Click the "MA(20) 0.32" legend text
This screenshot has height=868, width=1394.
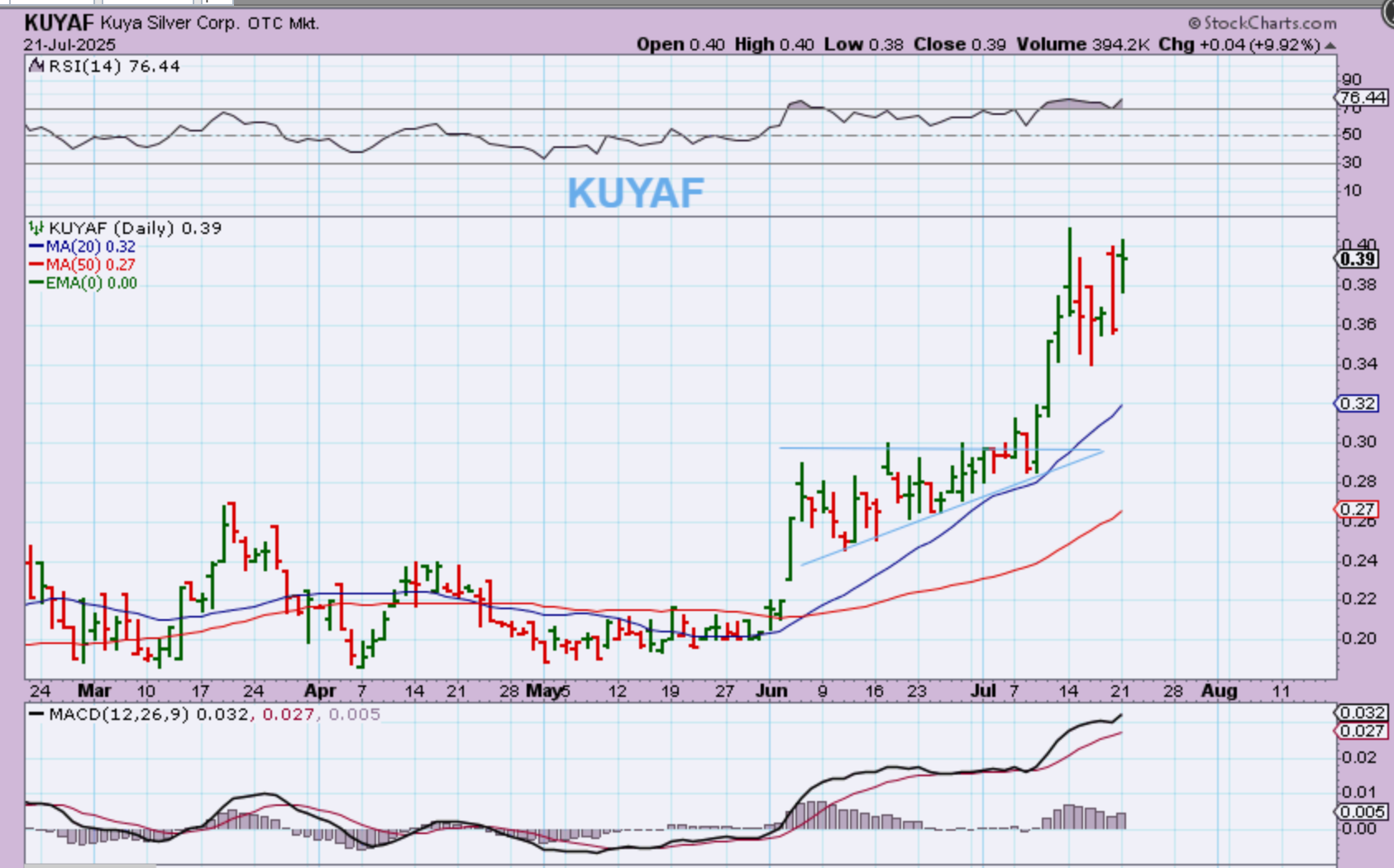91,246
